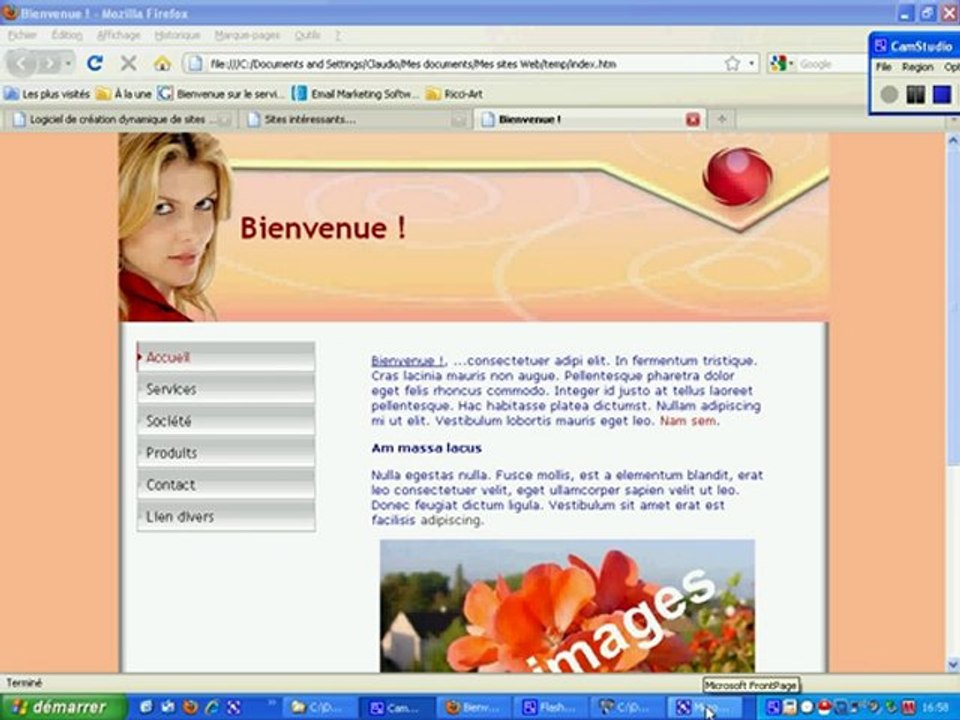
Task: Open Les plus visités bookmark
Action: (47, 94)
